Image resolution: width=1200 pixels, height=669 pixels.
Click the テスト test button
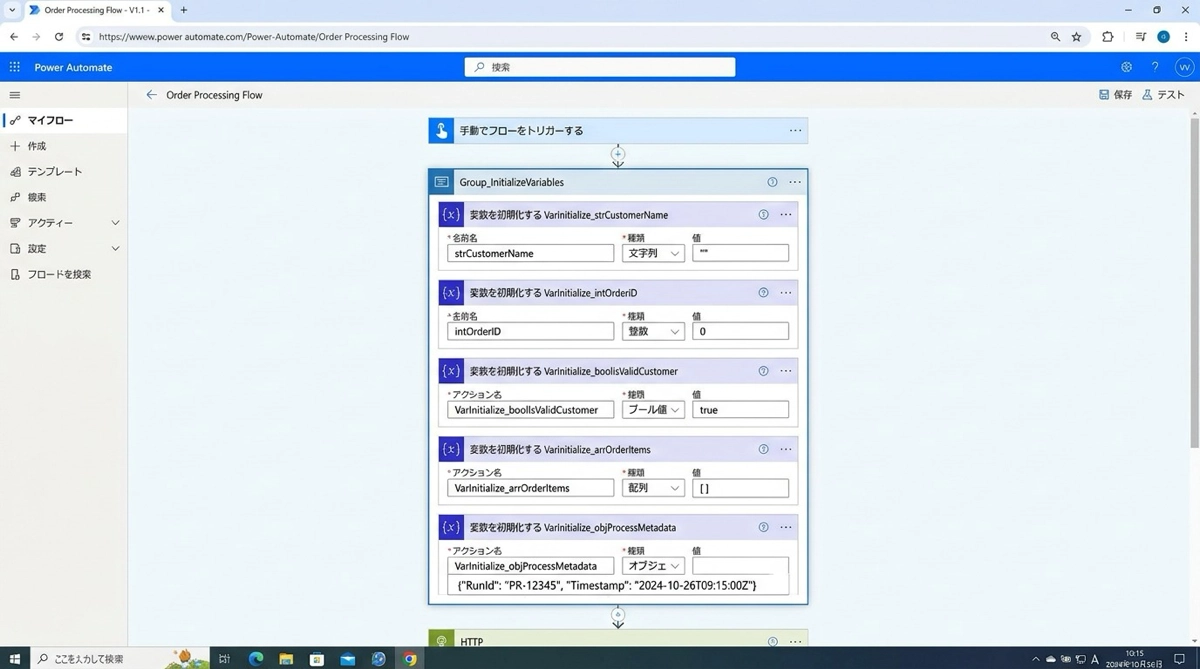(1163, 95)
